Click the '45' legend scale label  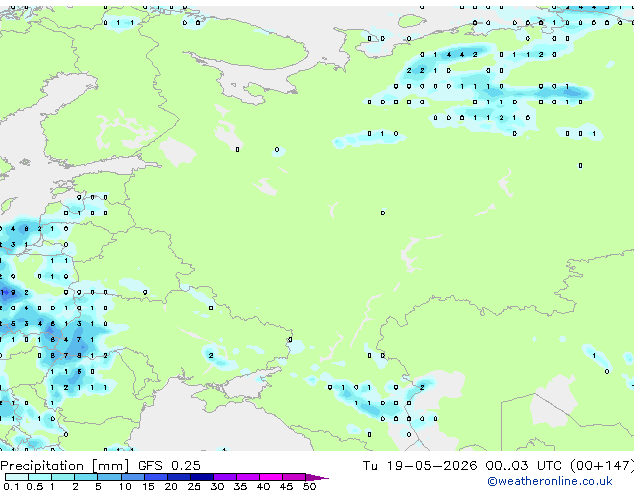[x=286, y=486]
